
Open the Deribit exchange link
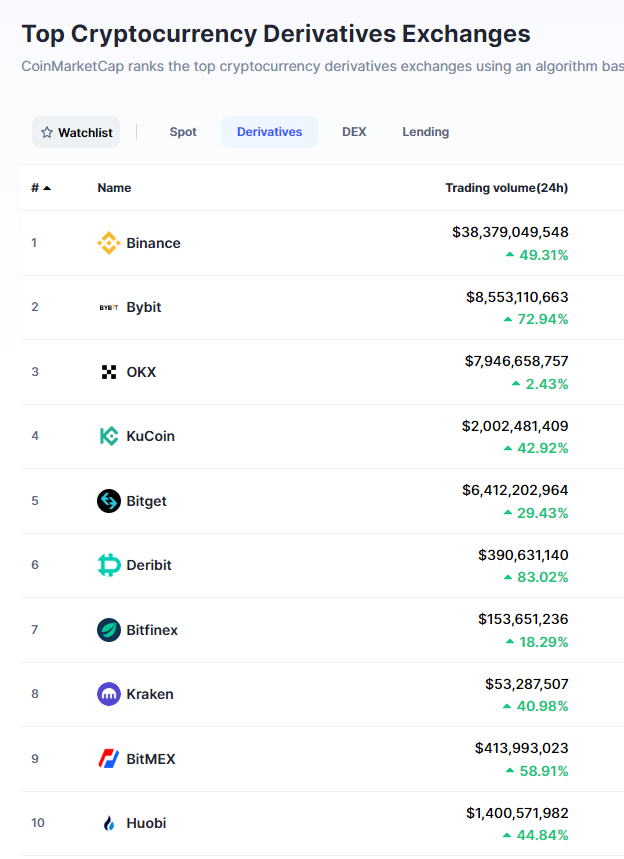(x=149, y=565)
